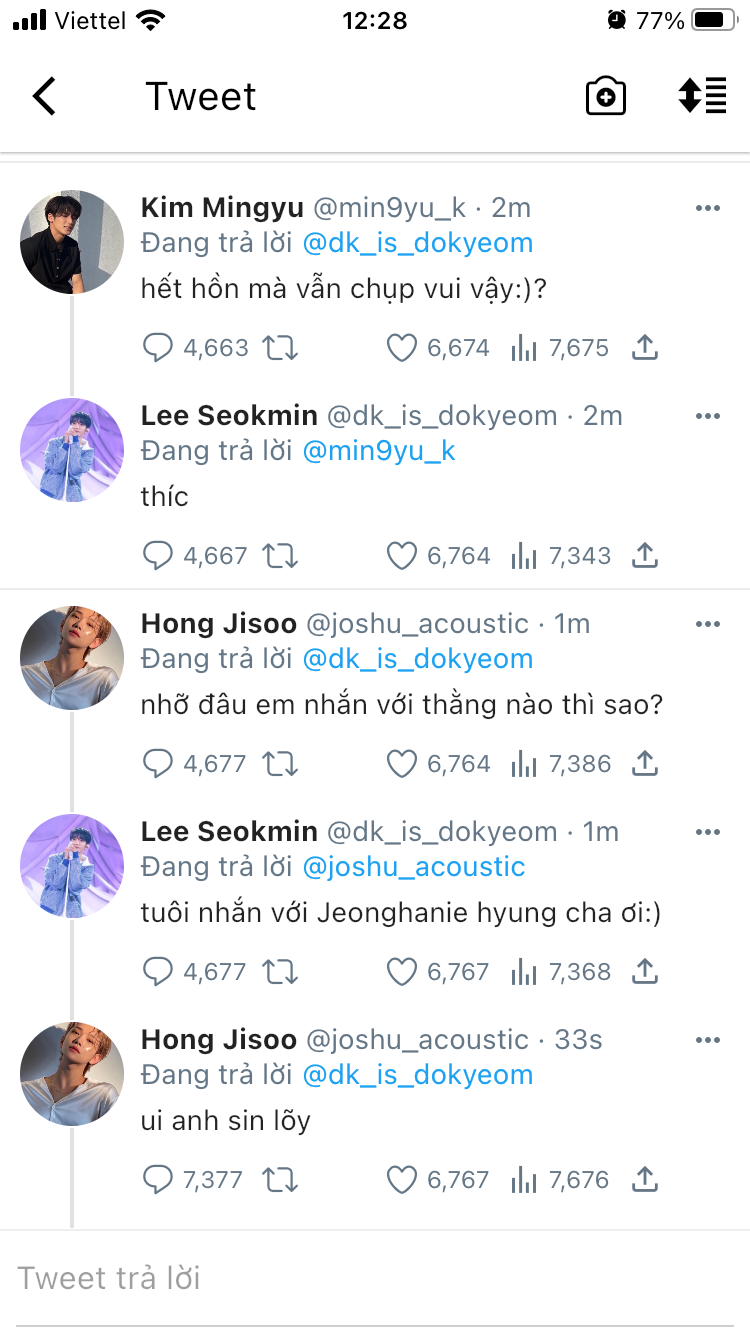
Task: Focus the "Tweet trả lời" reply field
Action: (375, 1278)
